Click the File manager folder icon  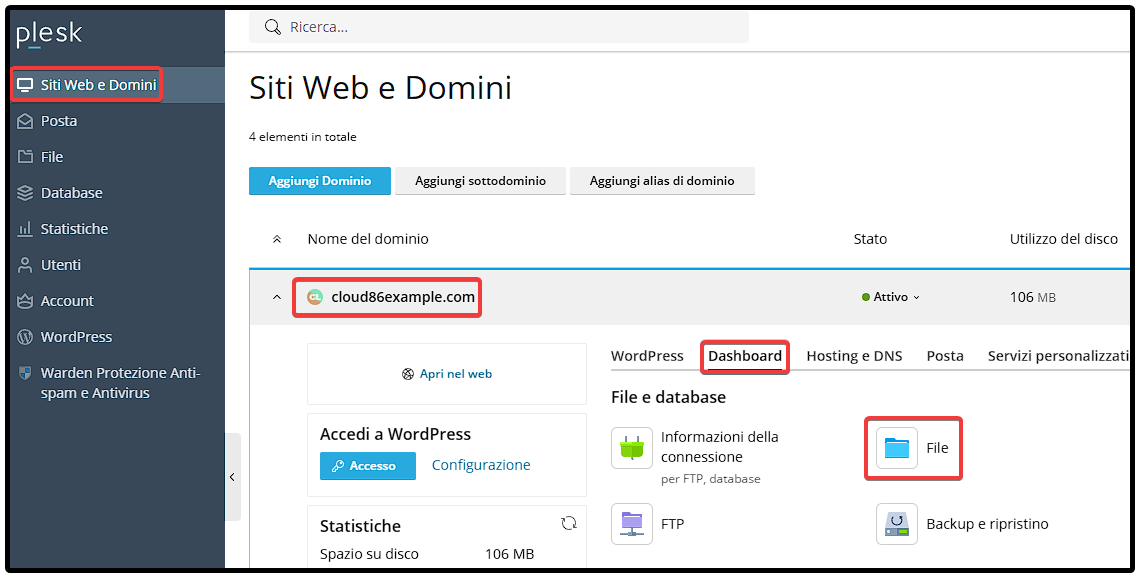tap(896, 448)
